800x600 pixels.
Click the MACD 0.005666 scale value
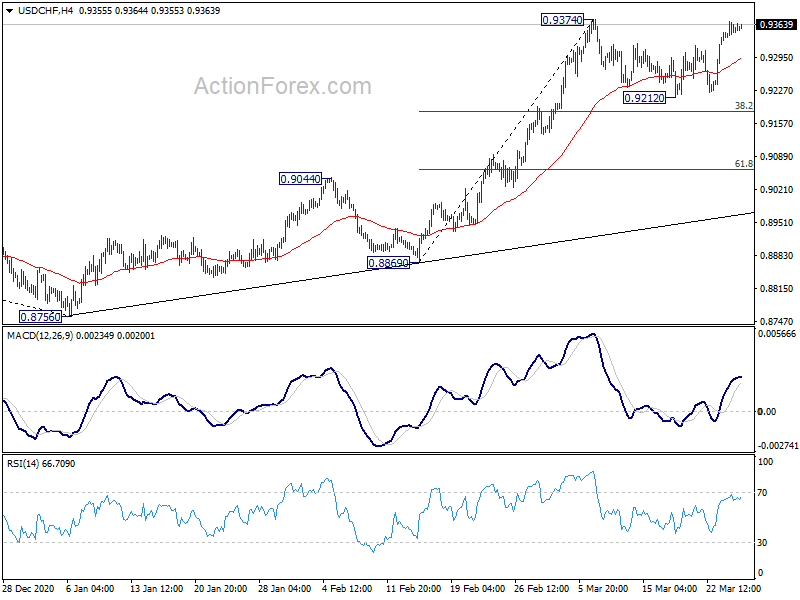(x=777, y=334)
